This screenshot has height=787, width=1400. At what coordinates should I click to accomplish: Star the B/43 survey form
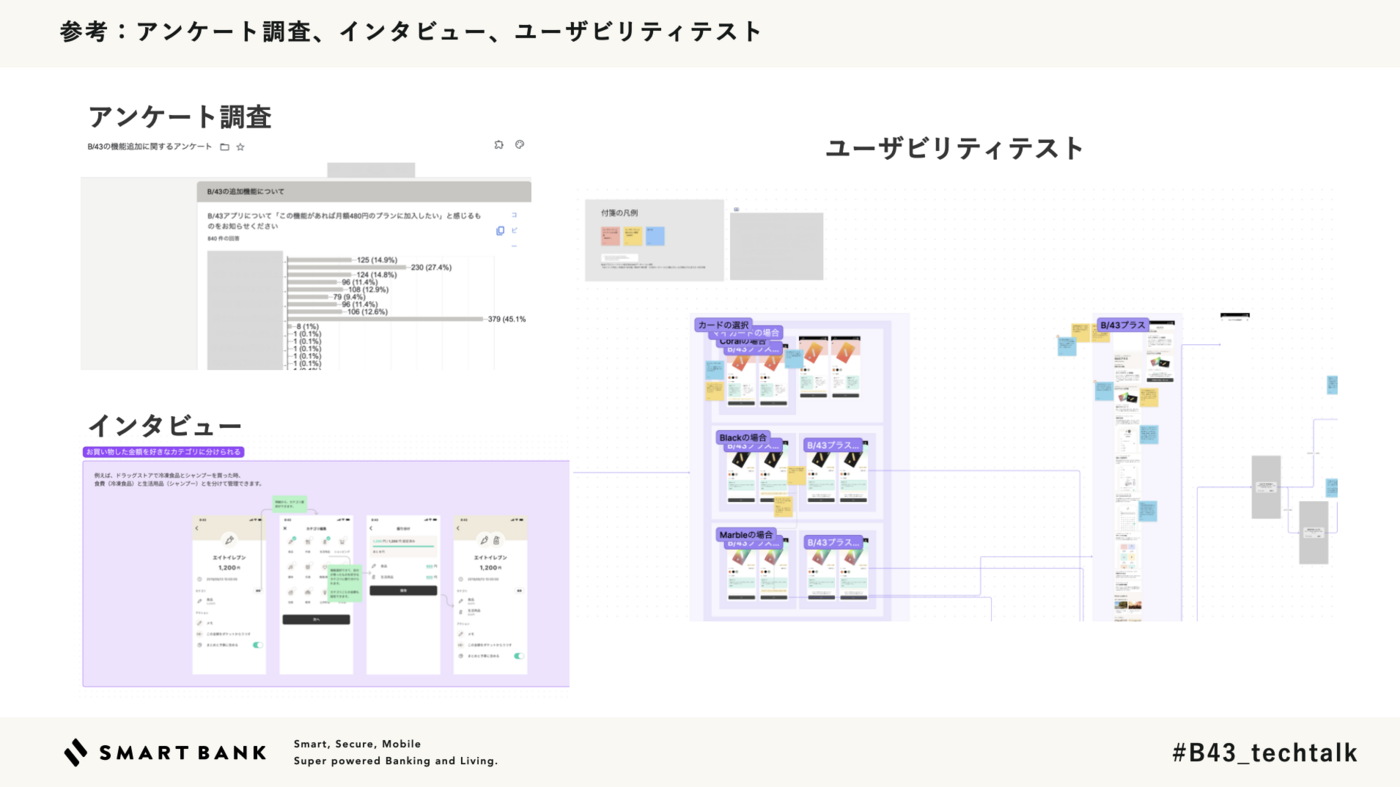240,147
